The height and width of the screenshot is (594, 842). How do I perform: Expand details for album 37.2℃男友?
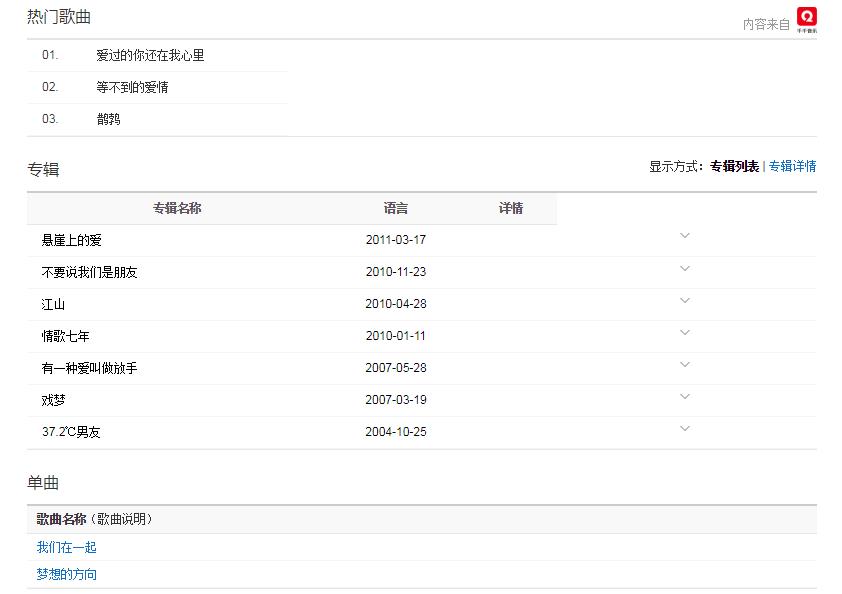coord(685,428)
